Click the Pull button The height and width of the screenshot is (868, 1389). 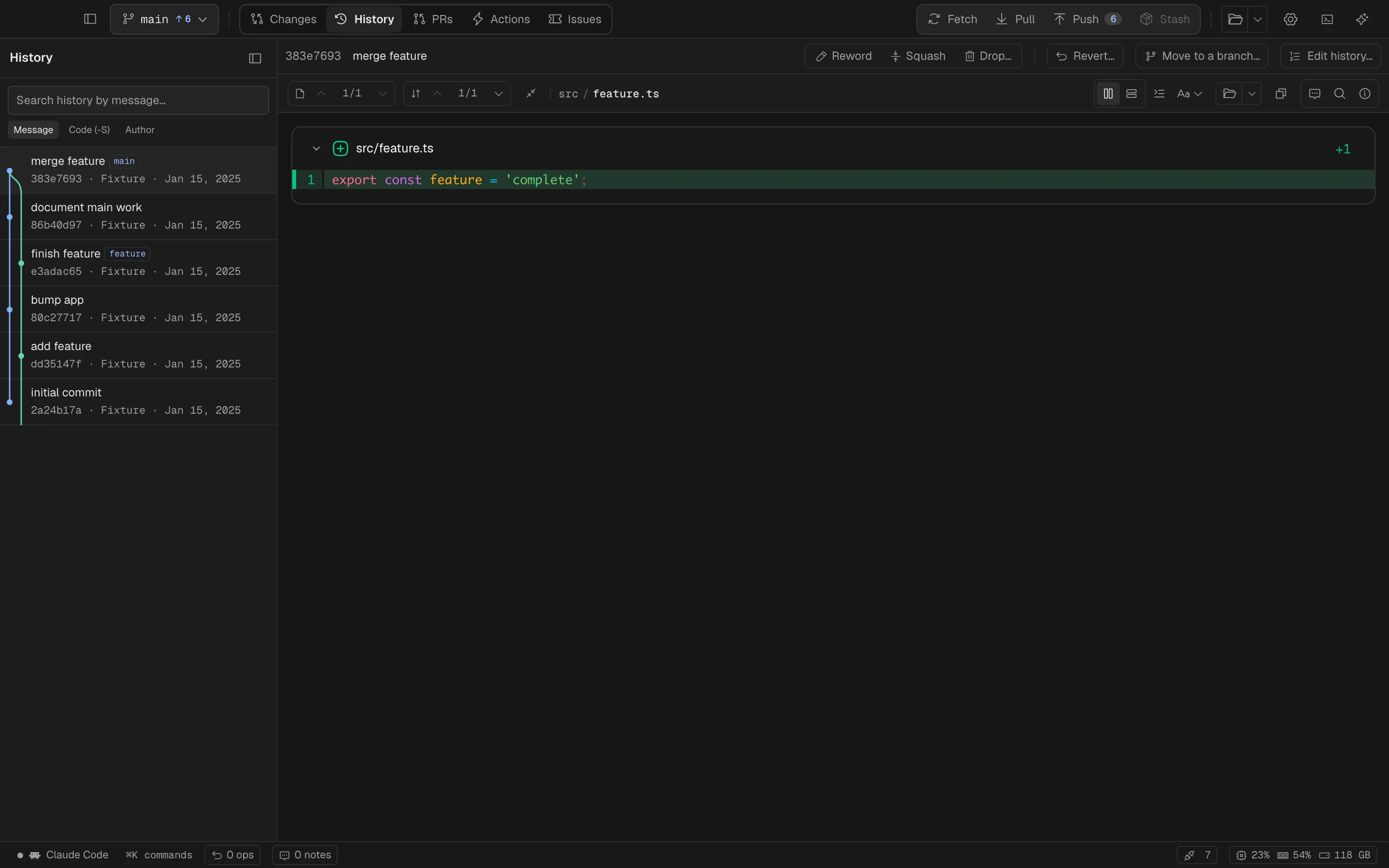[x=1015, y=19]
